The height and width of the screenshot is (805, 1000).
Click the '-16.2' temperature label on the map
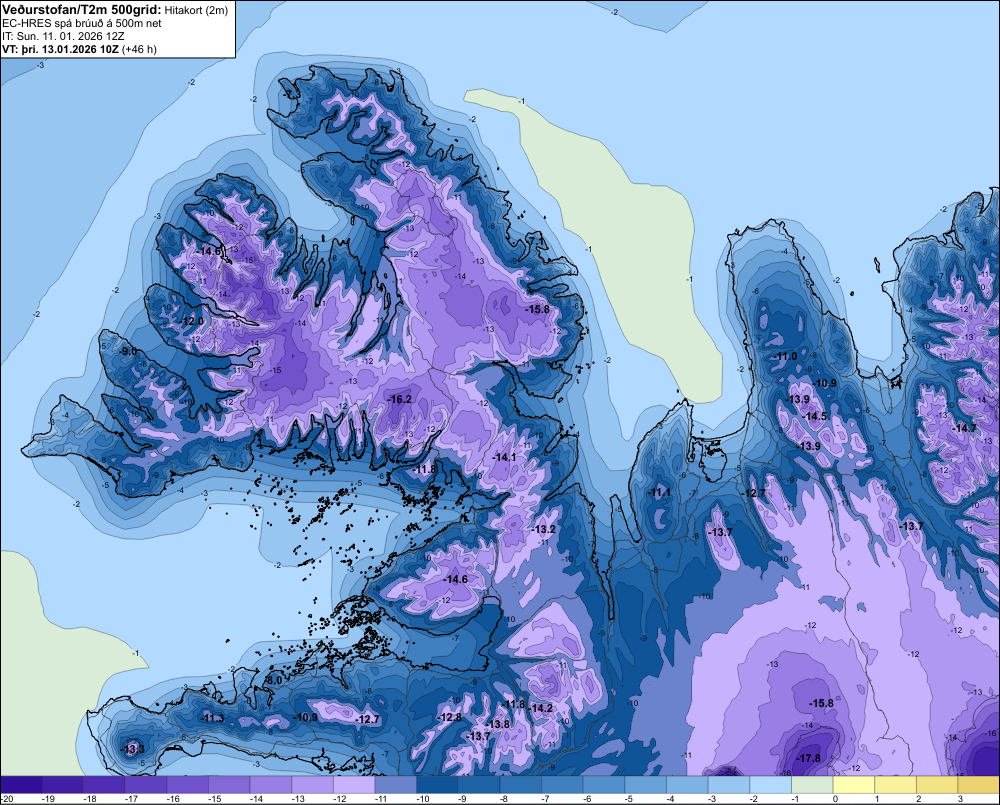pos(399,399)
